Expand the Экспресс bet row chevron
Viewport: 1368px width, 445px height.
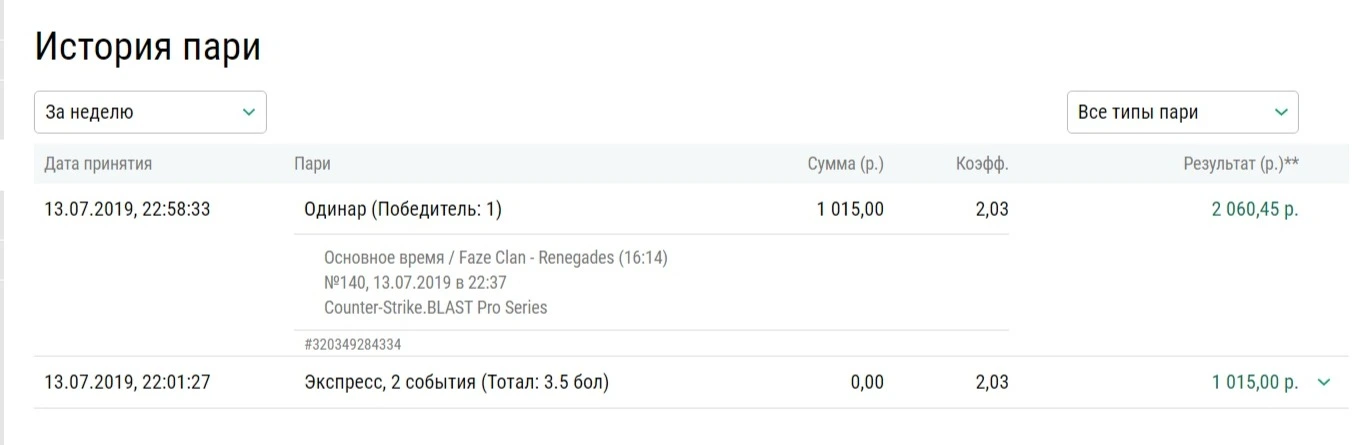click(x=1324, y=382)
